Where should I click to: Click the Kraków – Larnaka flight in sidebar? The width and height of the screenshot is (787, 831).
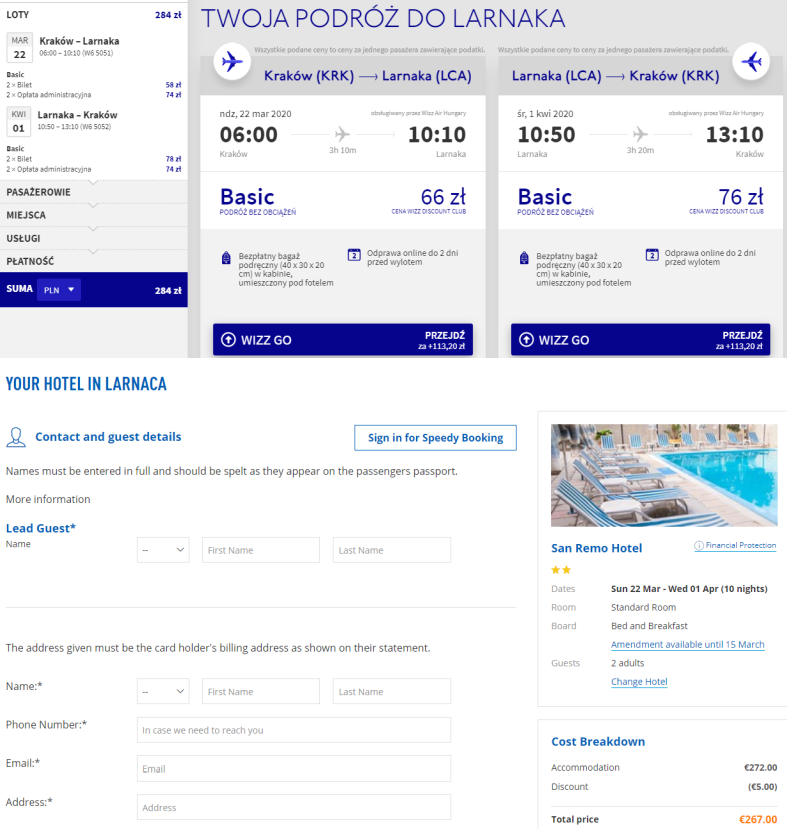click(x=79, y=41)
